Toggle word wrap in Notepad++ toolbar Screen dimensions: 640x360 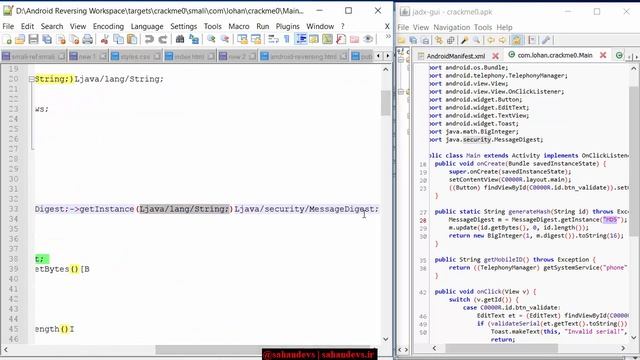[x=273, y=39]
